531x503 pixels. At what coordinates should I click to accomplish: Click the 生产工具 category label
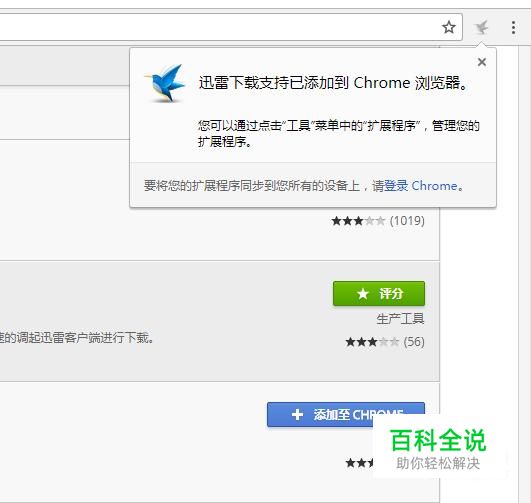coord(400,319)
